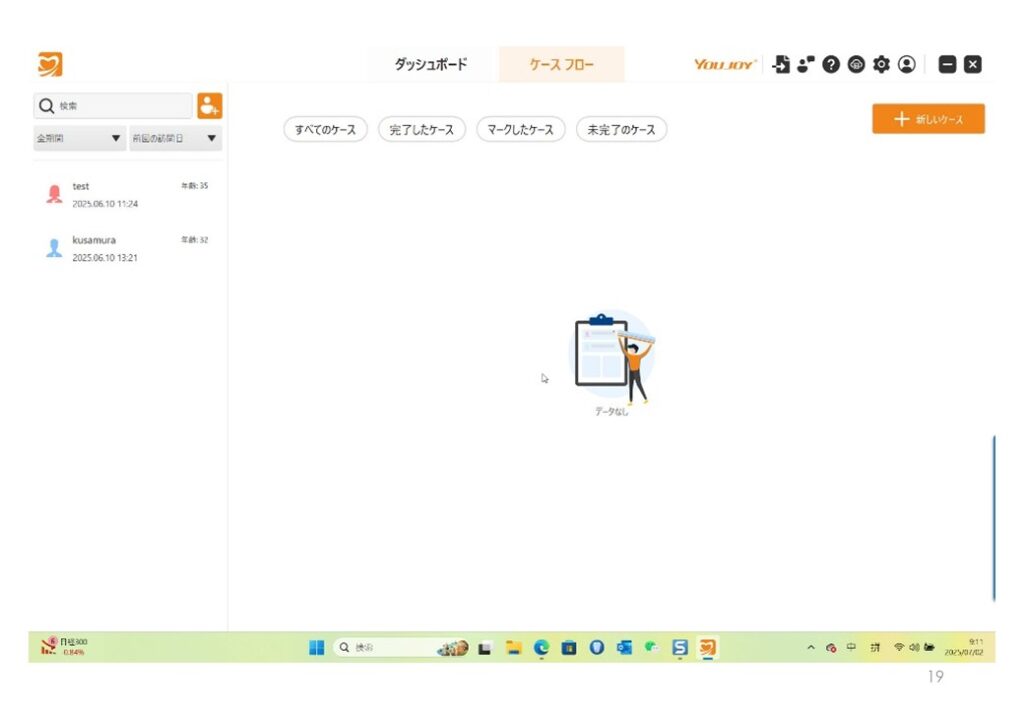Click the user account profile icon

pyautogui.click(x=907, y=65)
